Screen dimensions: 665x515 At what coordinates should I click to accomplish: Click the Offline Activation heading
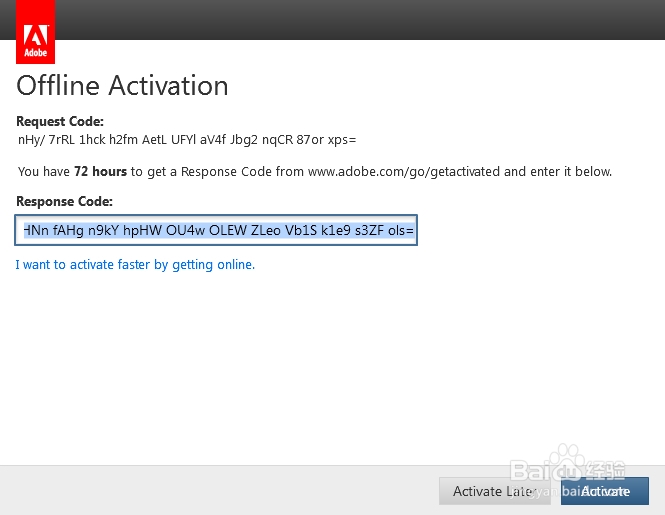click(x=122, y=85)
